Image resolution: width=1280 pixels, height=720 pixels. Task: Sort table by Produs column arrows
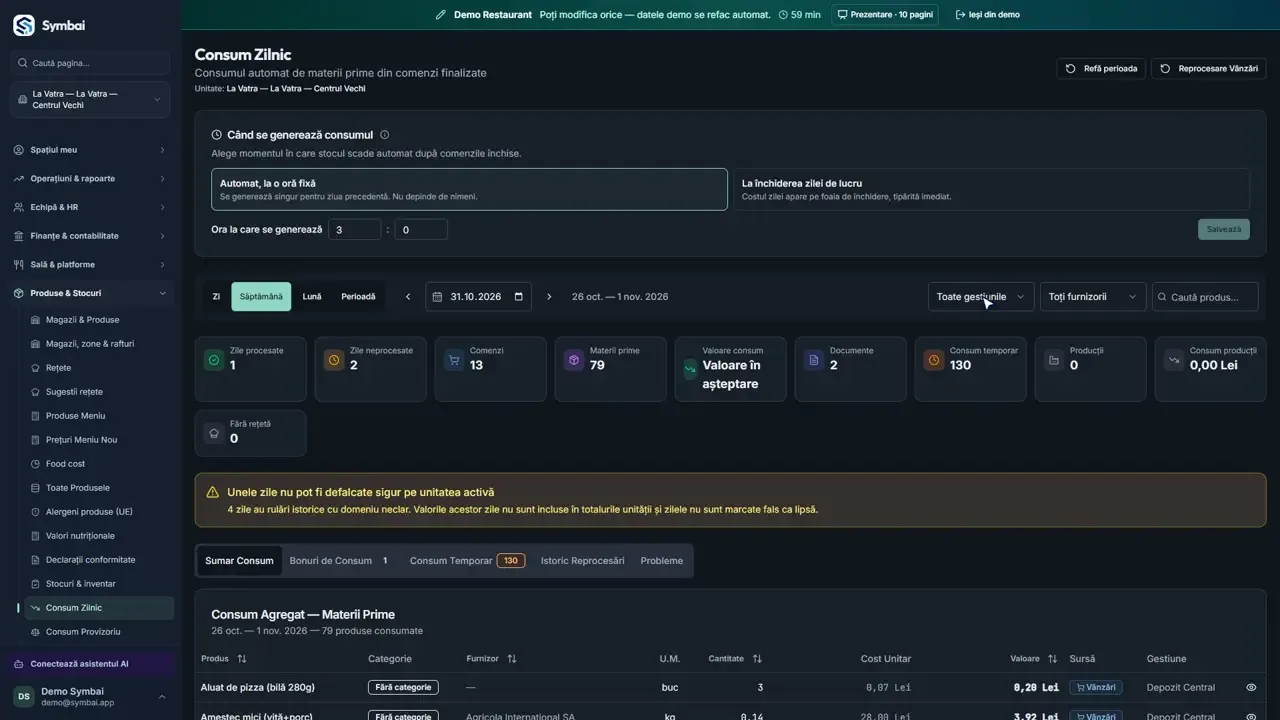click(x=242, y=659)
